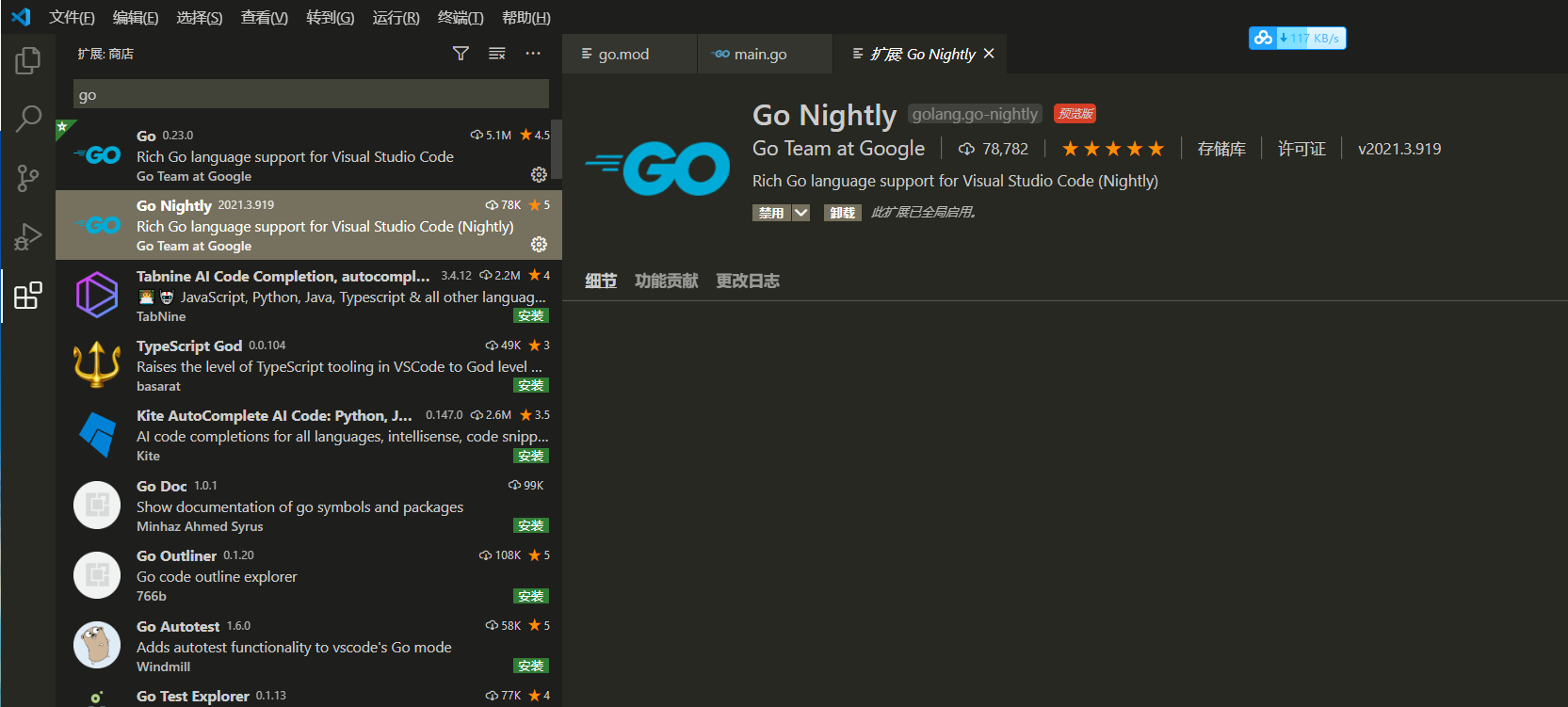
Task: Click the golang.go-nightly identifier badge
Action: click(975, 114)
